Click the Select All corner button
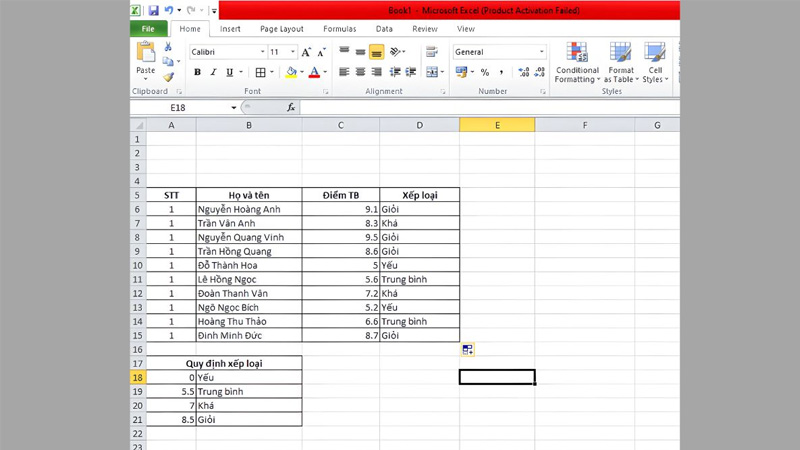 pyautogui.click(x=138, y=125)
